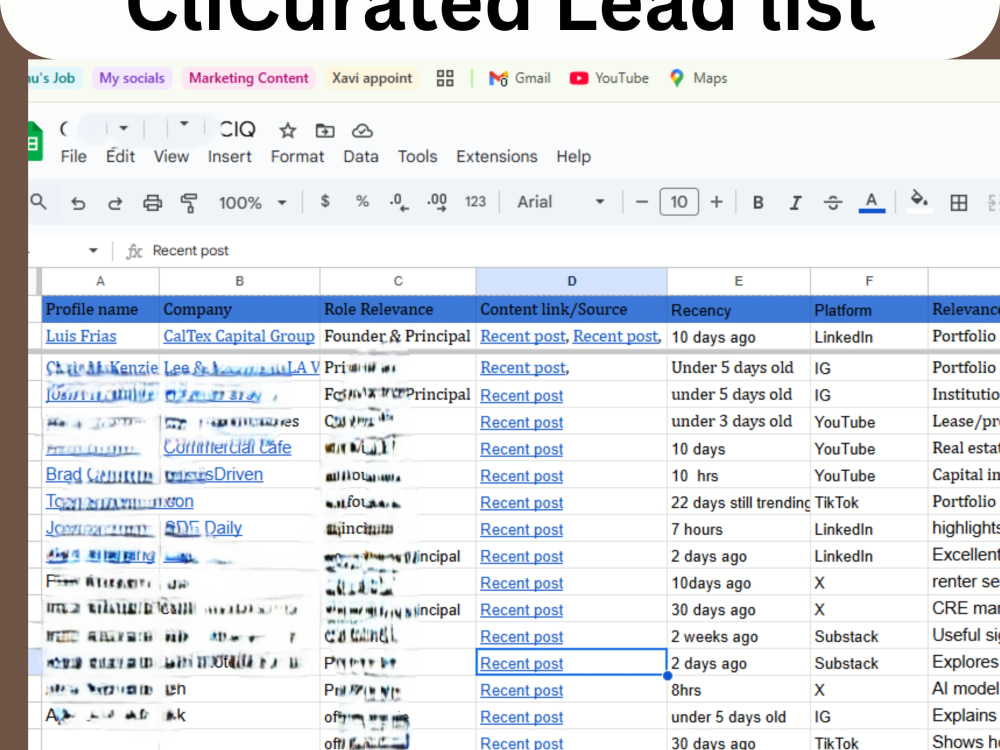Open the text color picker

(x=871, y=203)
